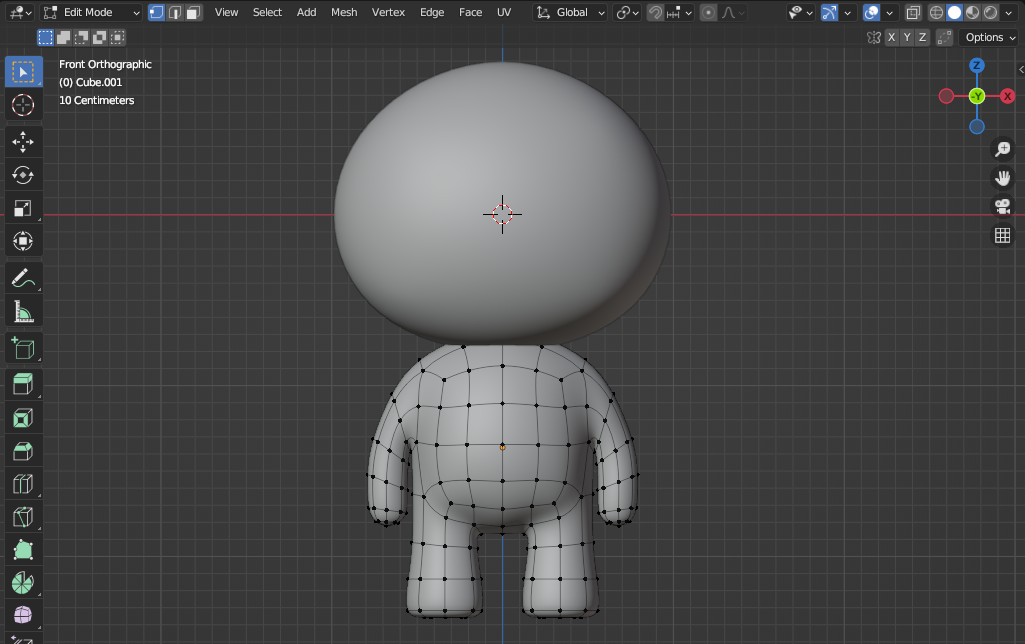Viewport: 1025px width, 644px height.
Task: Click the 3D Cursor tool
Action: click(x=22, y=105)
